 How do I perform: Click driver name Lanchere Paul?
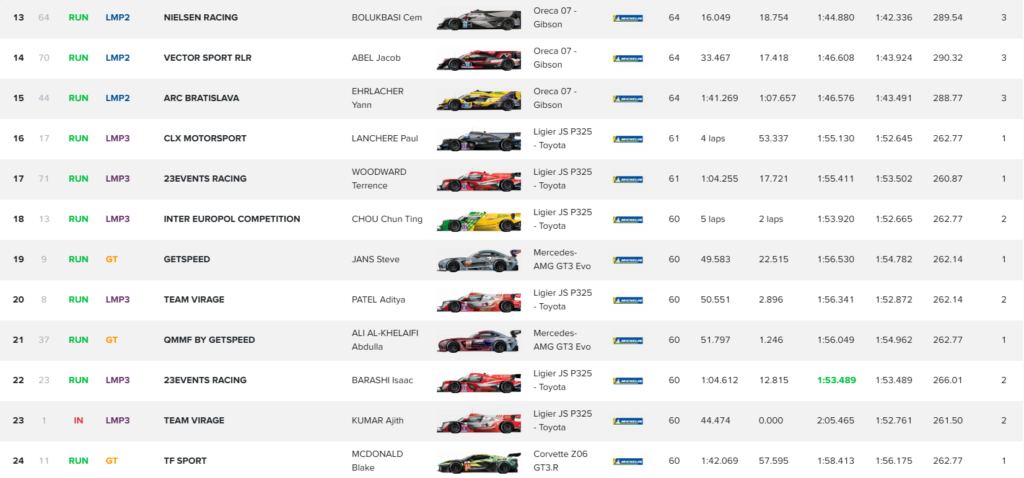coord(384,139)
